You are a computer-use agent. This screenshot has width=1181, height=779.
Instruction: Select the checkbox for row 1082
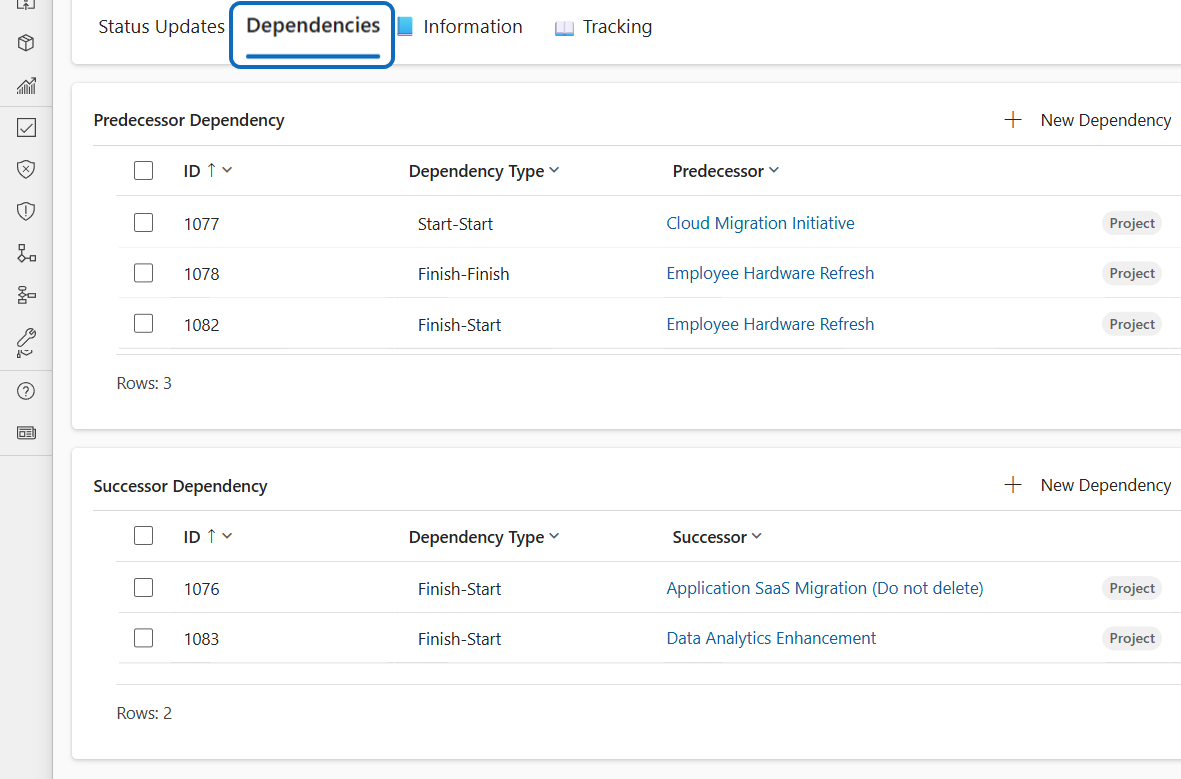[143, 324]
